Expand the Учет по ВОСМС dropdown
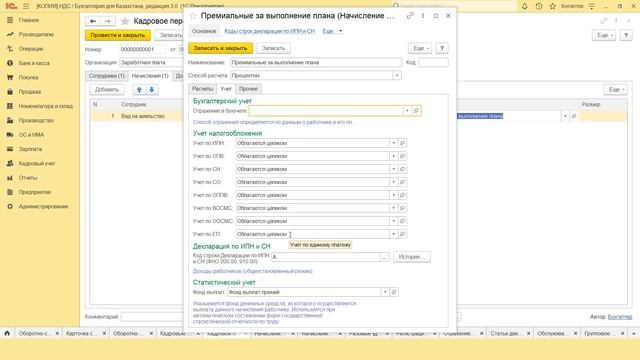Image resolution: width=640 pixels, height=360 pixels. (x=393, y=208)
